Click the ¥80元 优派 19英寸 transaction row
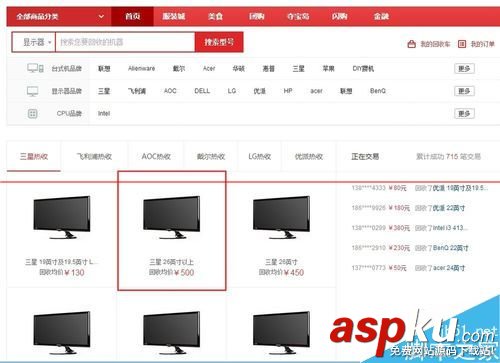The image size is (500, 363). (419, 188)
